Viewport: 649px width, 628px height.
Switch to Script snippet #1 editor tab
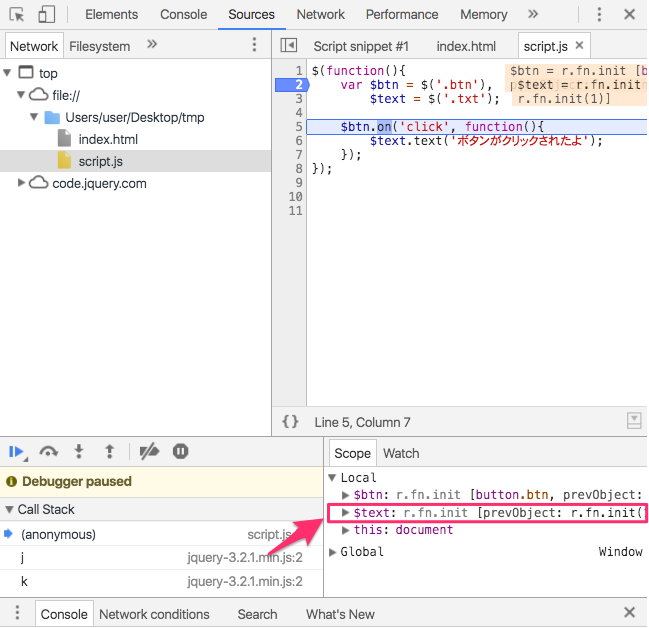coord(361,46)
